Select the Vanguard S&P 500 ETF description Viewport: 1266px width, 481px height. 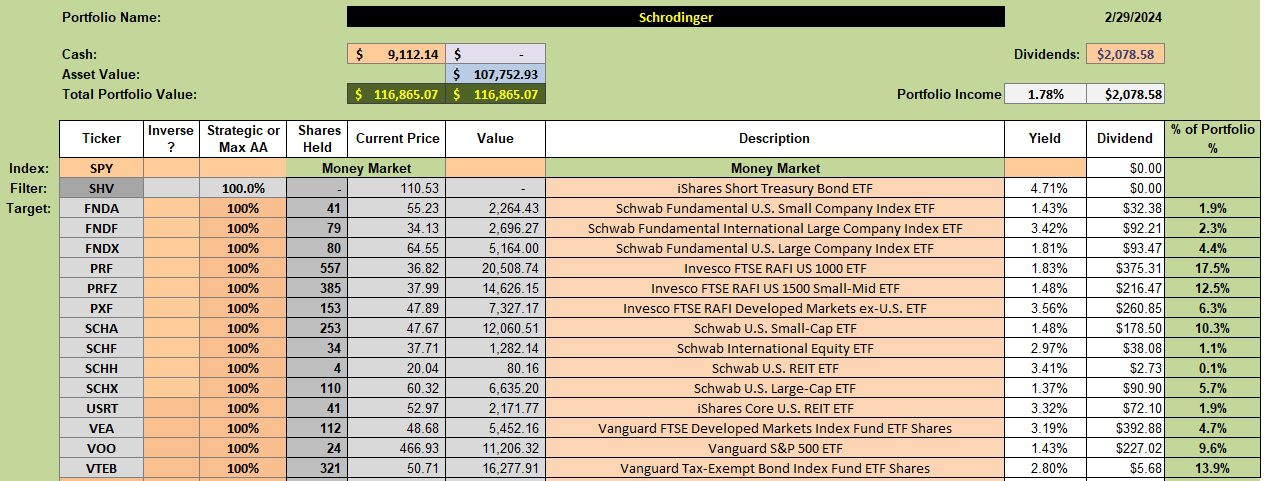774,448
